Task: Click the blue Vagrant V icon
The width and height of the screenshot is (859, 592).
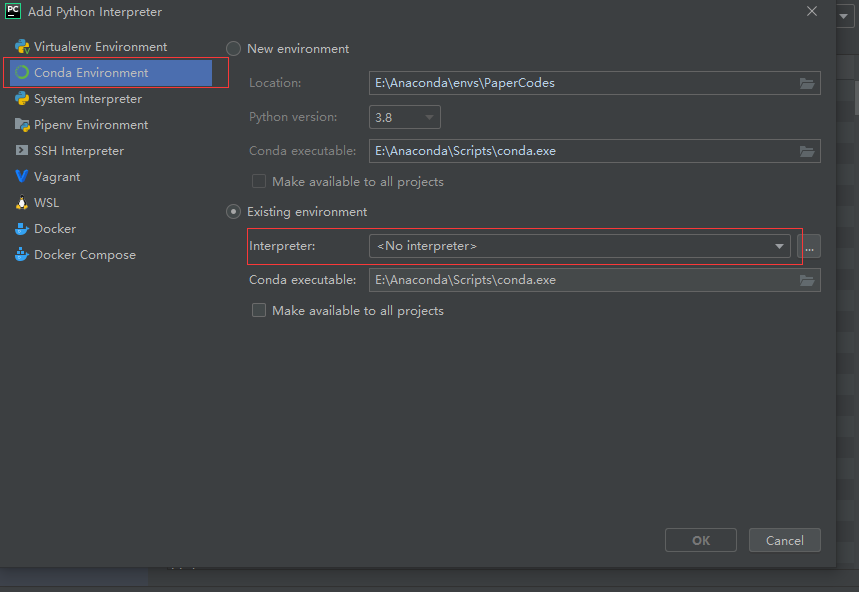Action: [22, 176]
